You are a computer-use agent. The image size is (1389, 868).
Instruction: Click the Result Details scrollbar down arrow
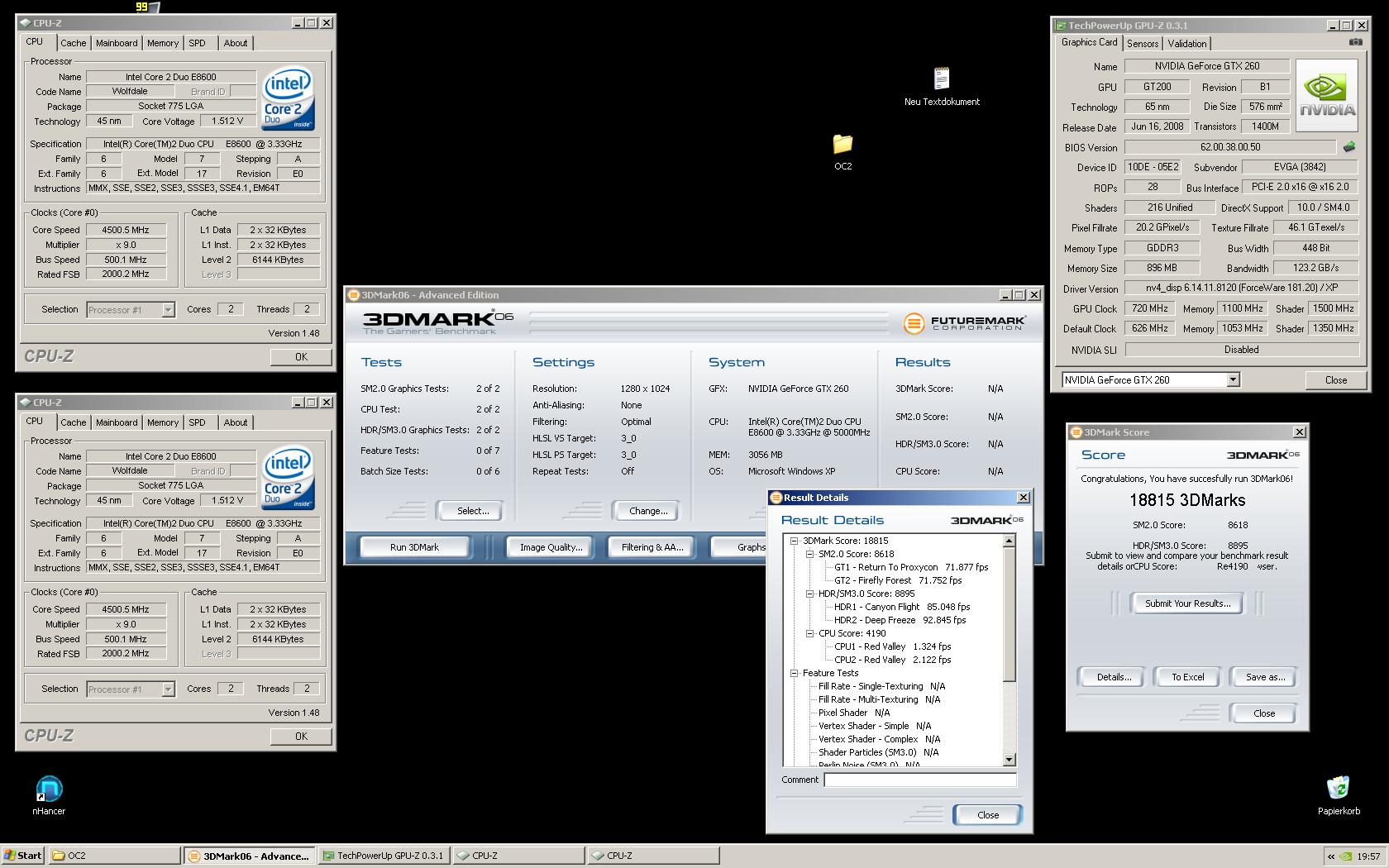point(1009,760)
